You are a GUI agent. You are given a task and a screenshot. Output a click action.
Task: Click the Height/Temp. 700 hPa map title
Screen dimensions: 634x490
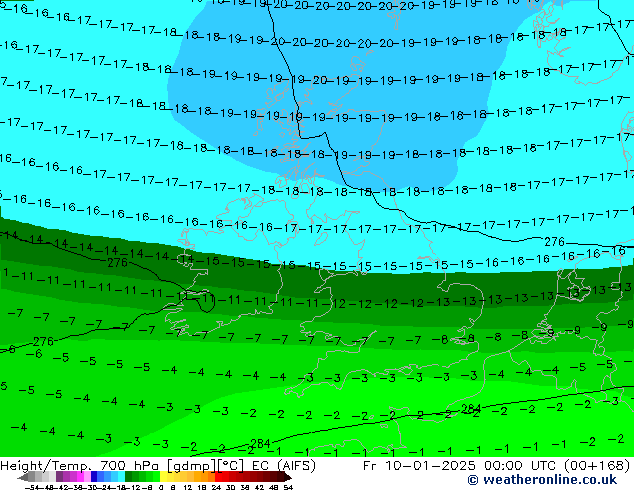[x=82, y=466]
